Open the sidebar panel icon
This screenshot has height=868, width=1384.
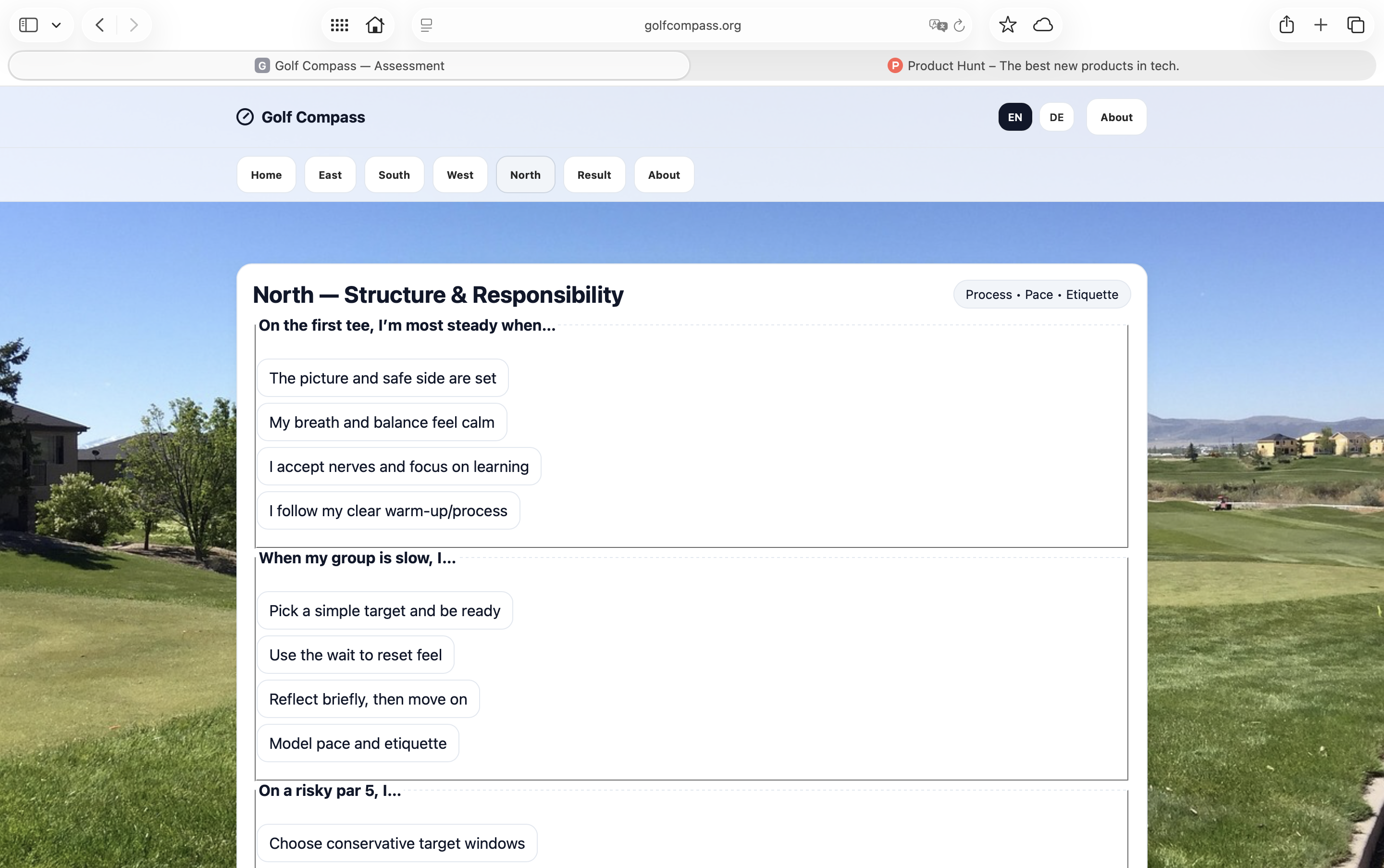(x=28, y=25)
